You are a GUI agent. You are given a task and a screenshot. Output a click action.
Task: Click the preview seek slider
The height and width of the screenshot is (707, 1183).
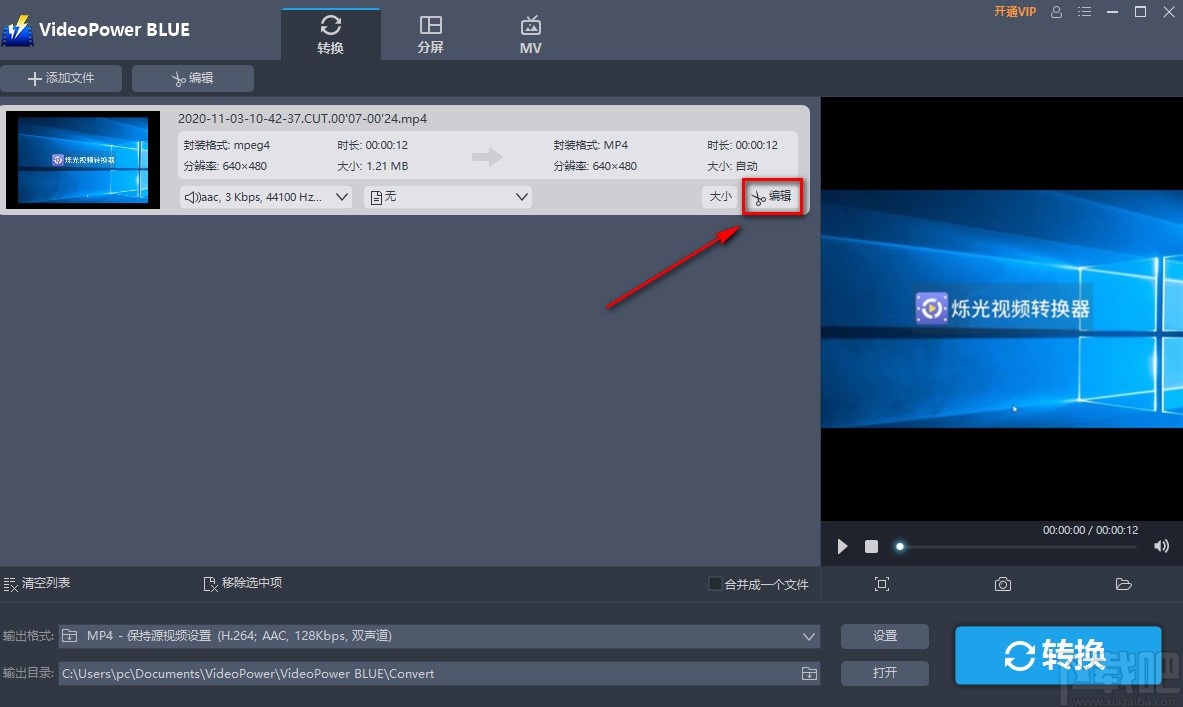click(1019, 546)
